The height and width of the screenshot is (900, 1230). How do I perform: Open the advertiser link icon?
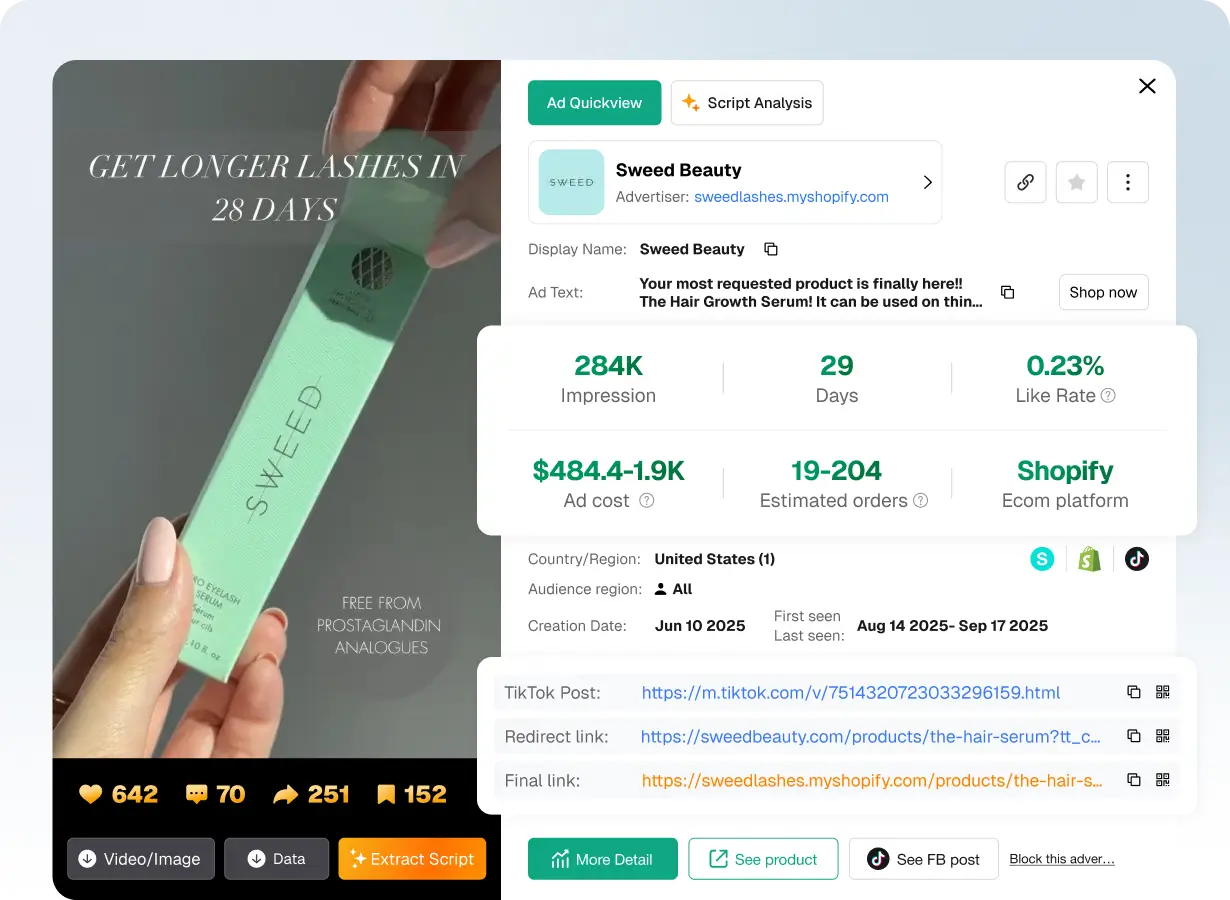pyautogui.click(x=1024, y=182)
